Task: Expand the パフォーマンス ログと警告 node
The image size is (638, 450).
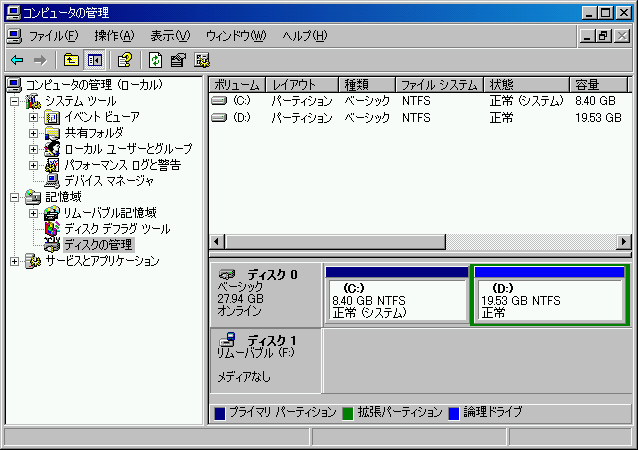Action: point(33,165)
